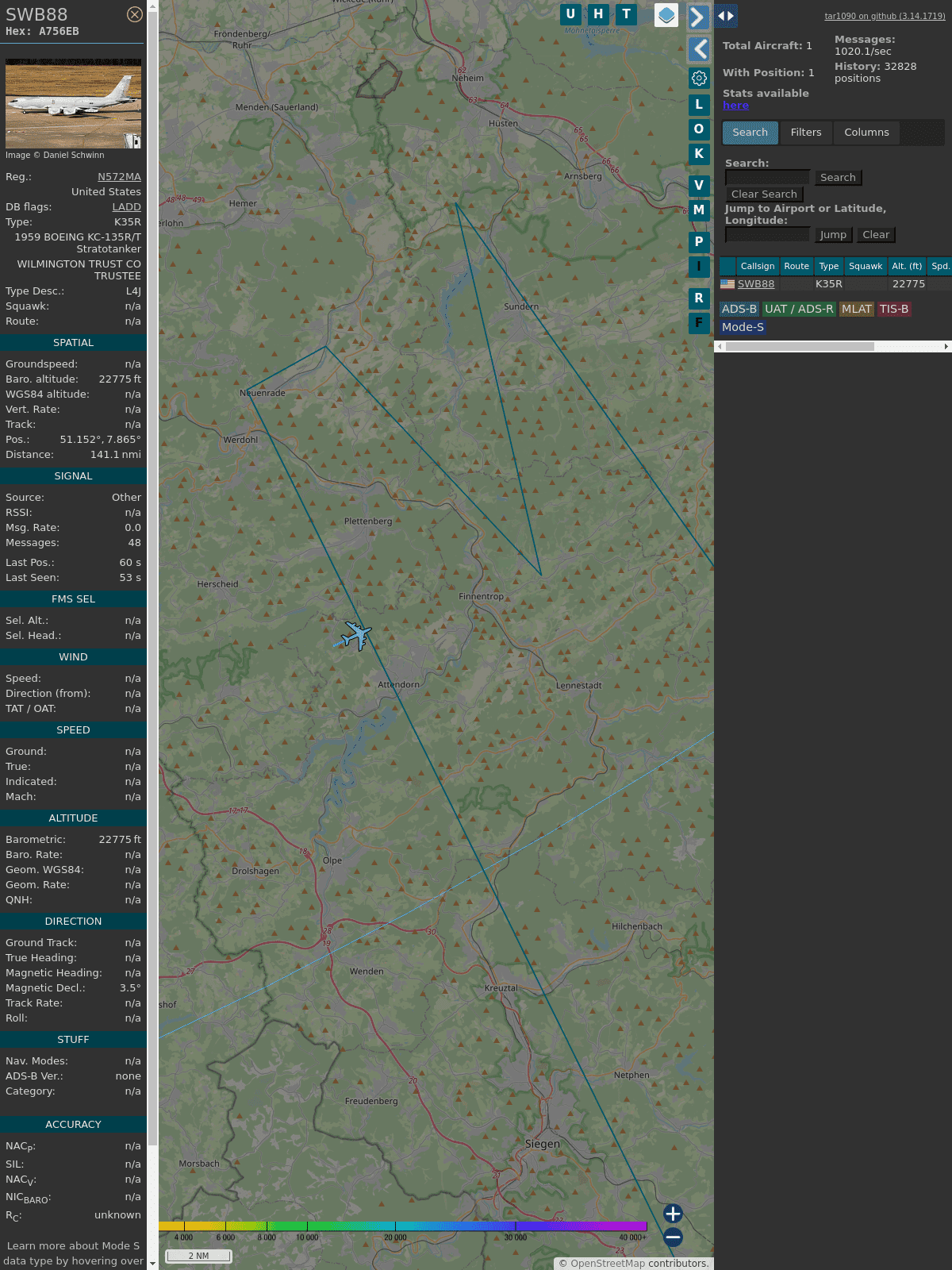The image size is (952, 1270).
Task: Click the Jump button
Action: coord(833,235)
